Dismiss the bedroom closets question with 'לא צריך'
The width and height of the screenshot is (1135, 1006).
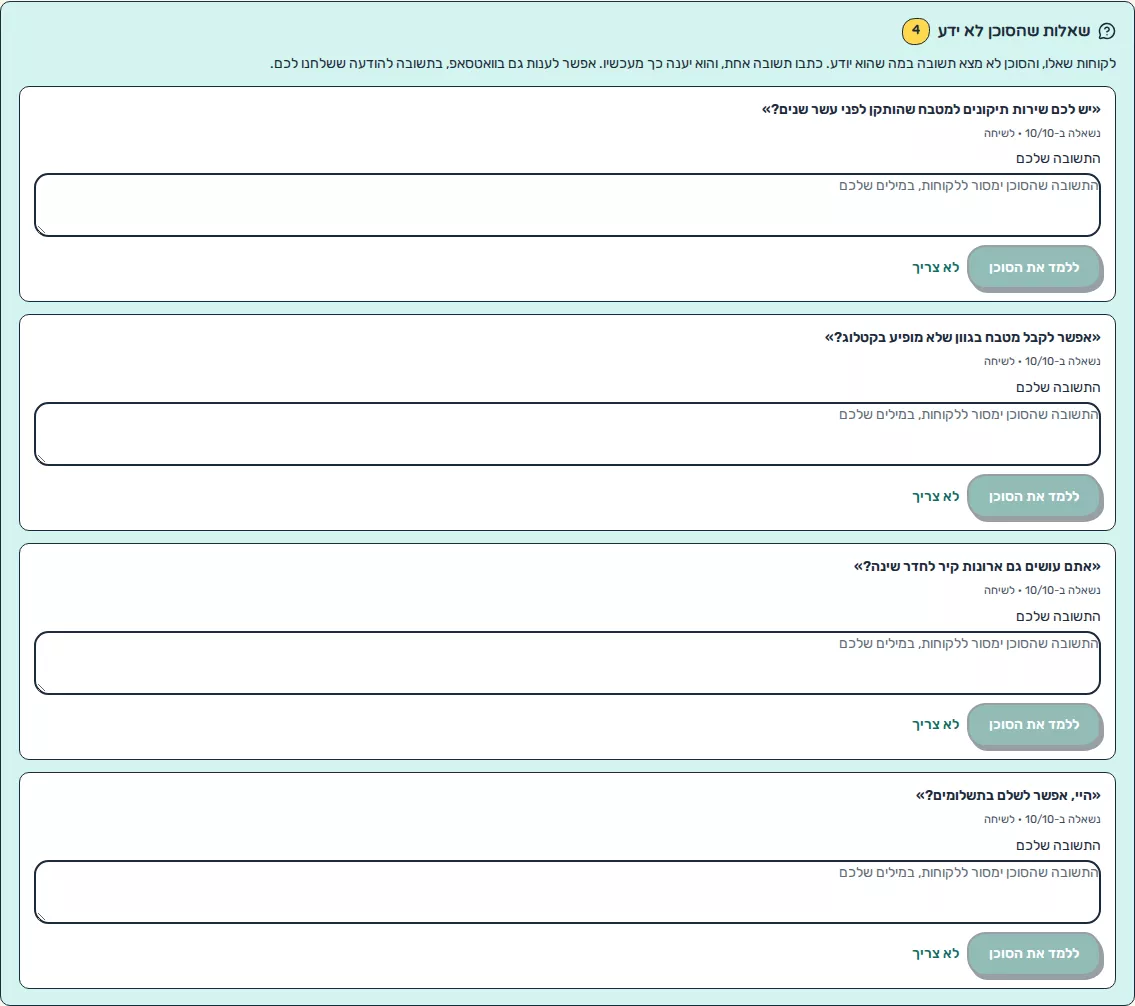935,725
